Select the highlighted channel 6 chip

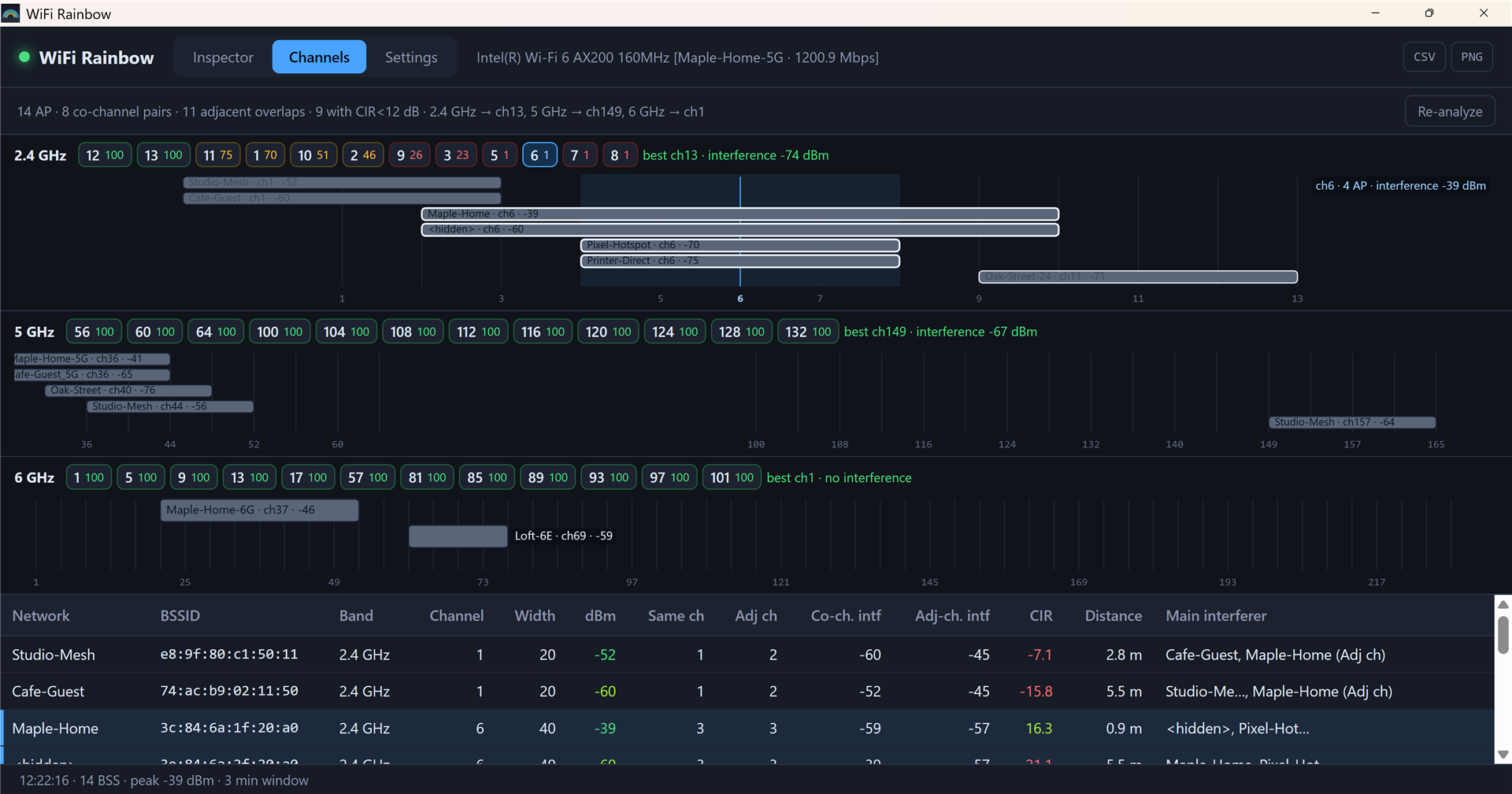(x=539, y=155)
